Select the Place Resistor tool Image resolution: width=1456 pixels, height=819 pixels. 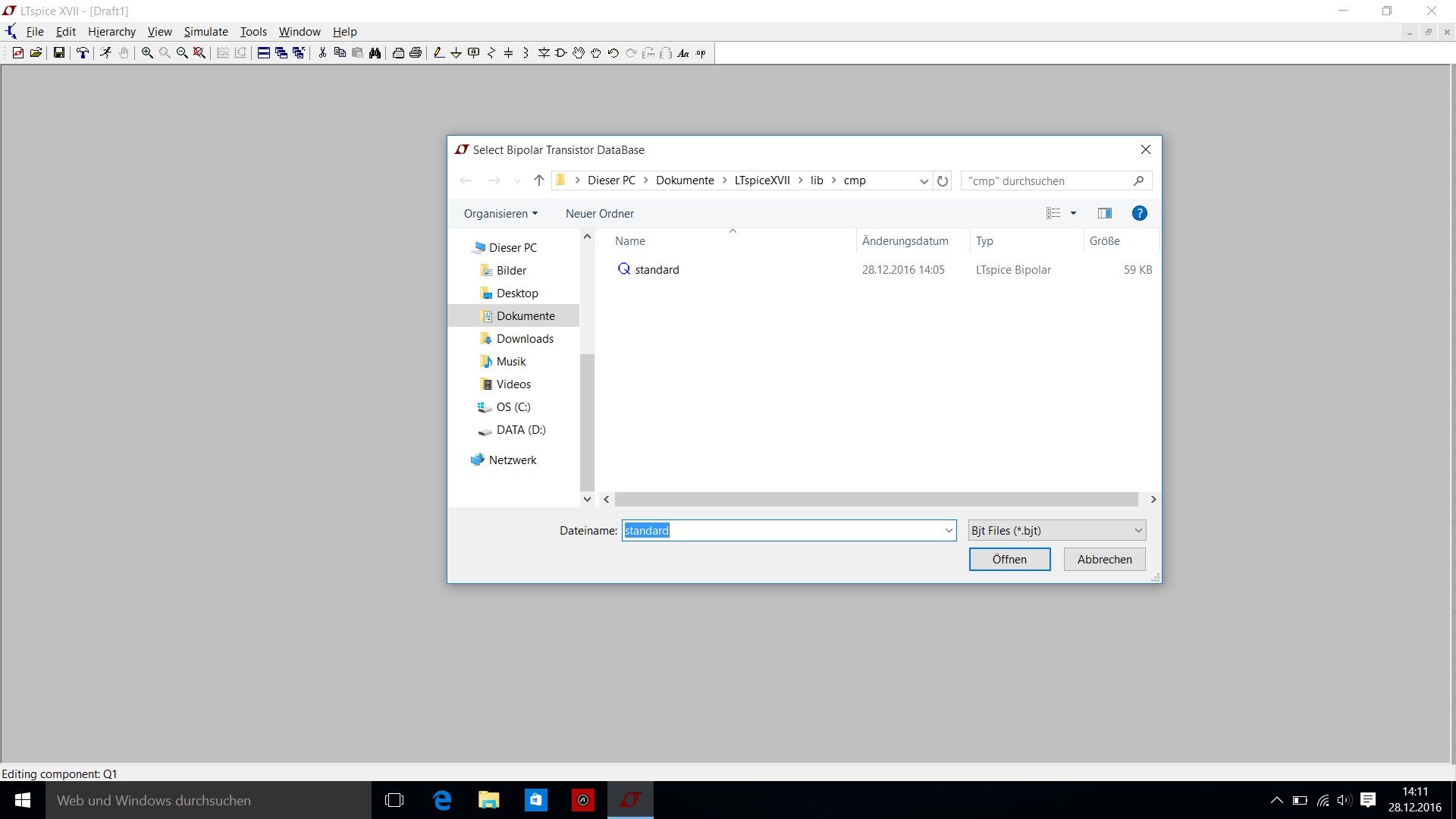[x=491, y=53]
